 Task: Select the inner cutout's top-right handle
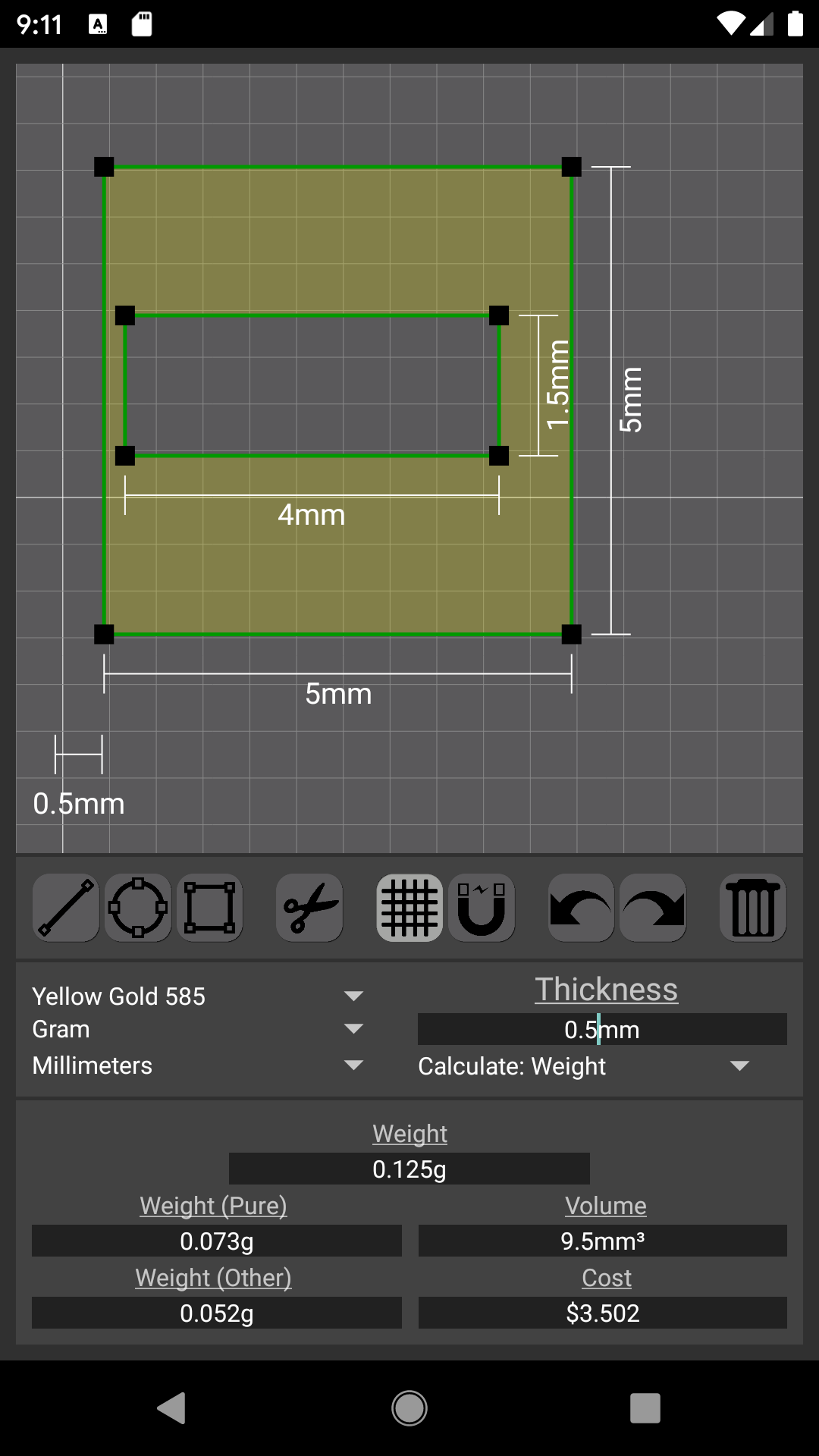point(499,315)
